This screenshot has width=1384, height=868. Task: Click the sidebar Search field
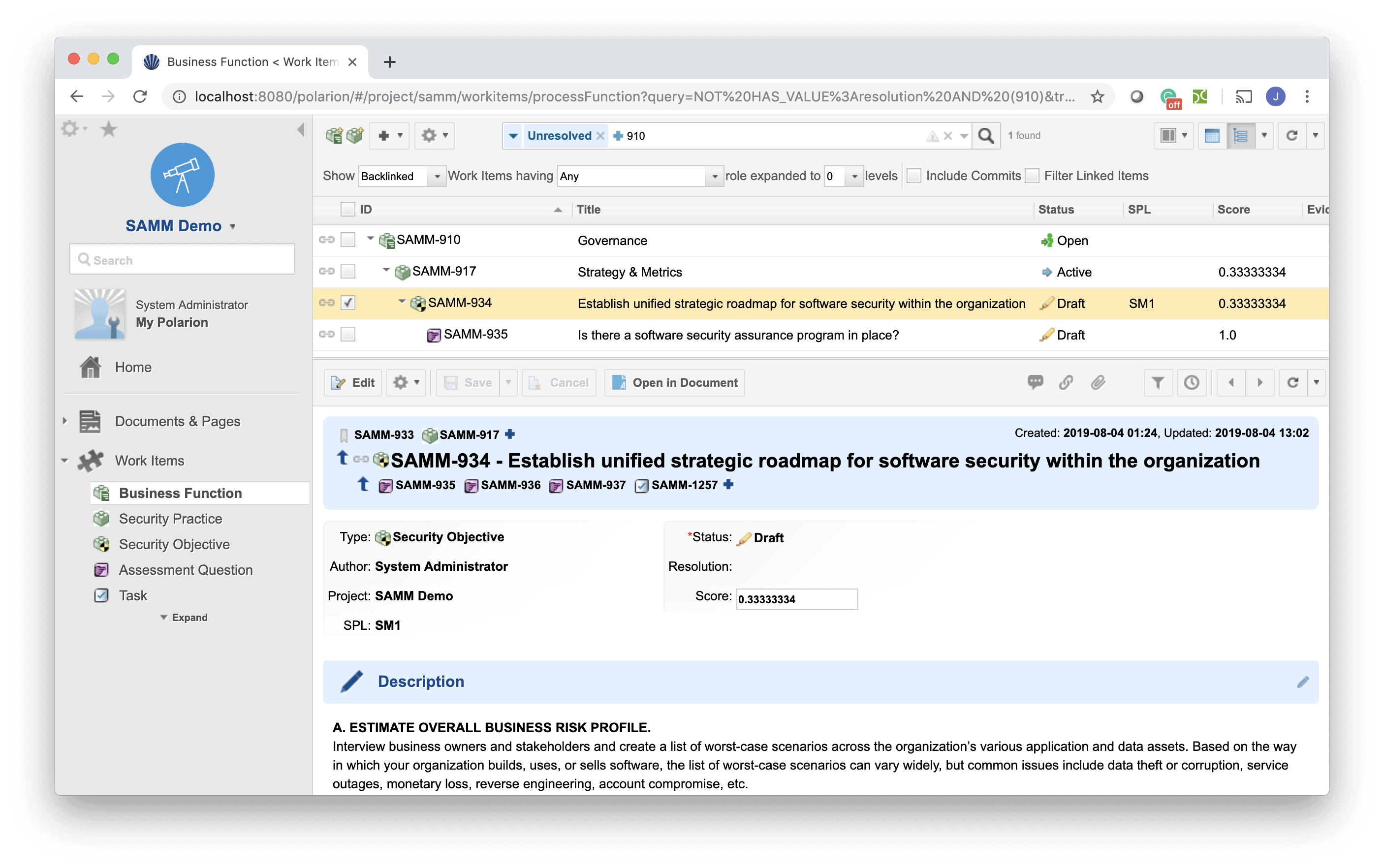click(183, 259)
